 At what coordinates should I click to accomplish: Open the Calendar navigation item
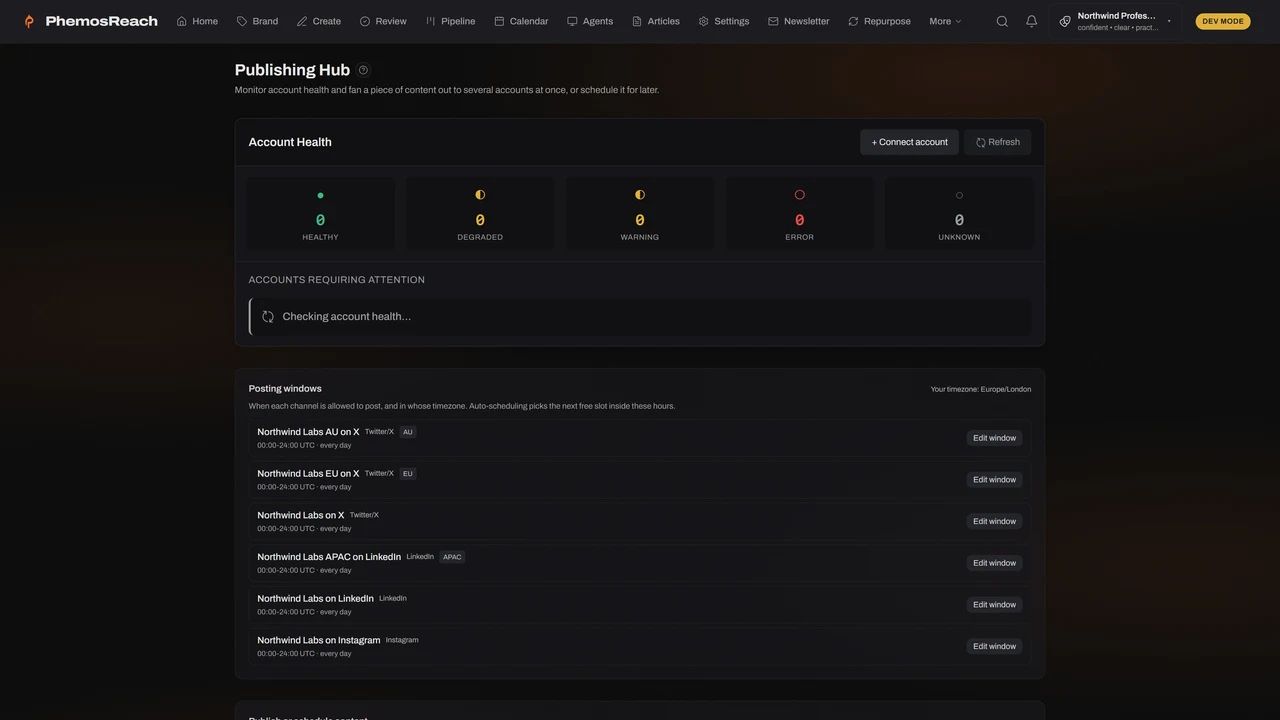(521, 21)
